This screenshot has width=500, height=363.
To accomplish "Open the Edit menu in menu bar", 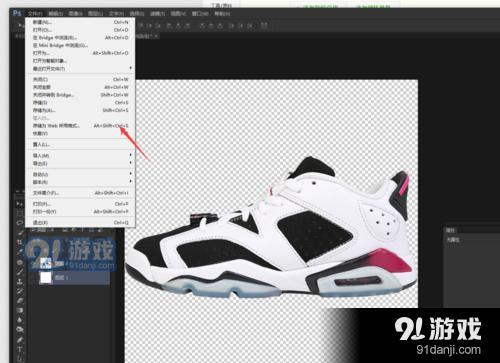I will coord(55,14).
